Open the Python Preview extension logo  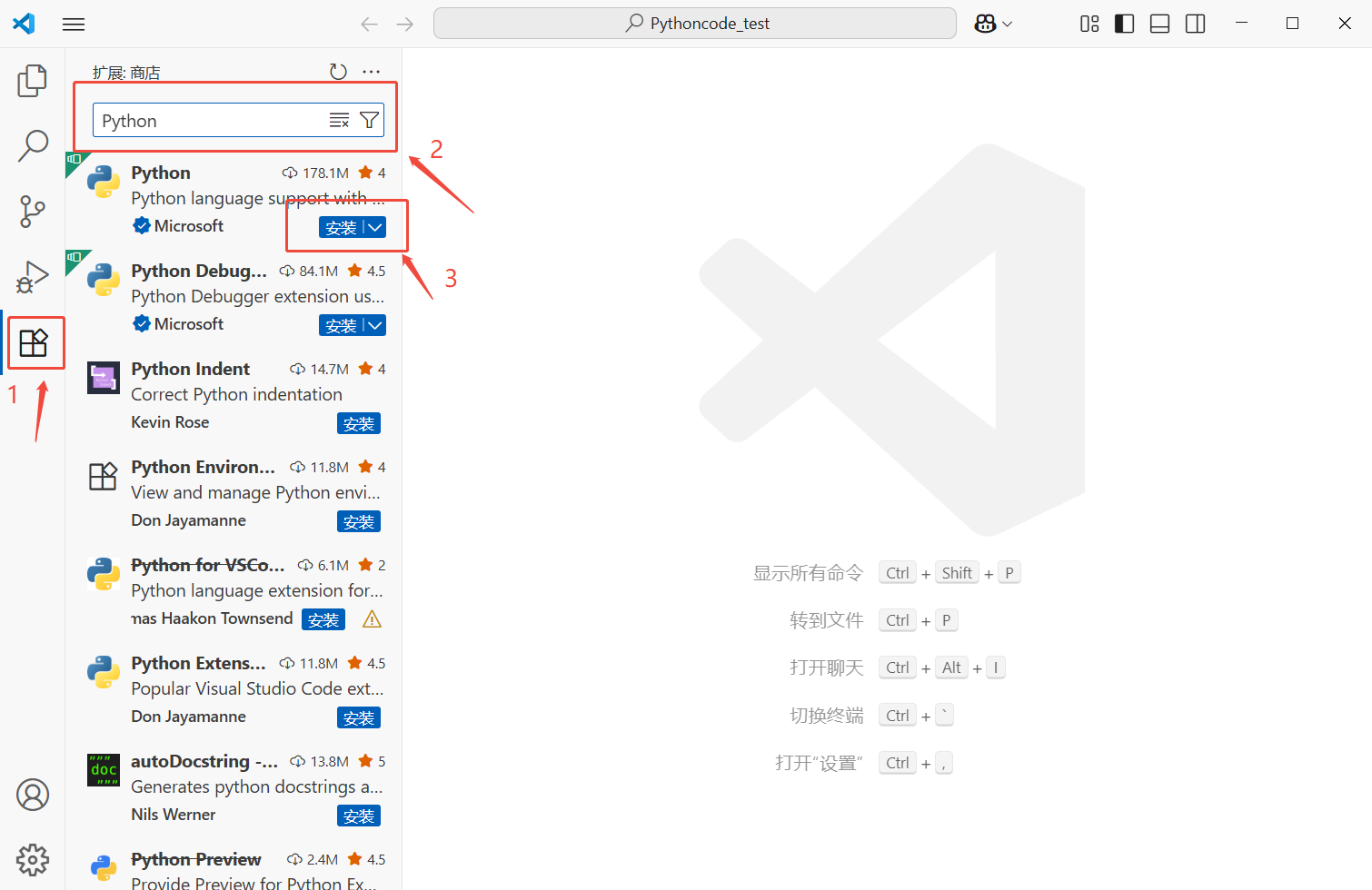click(x=104, y=868)
